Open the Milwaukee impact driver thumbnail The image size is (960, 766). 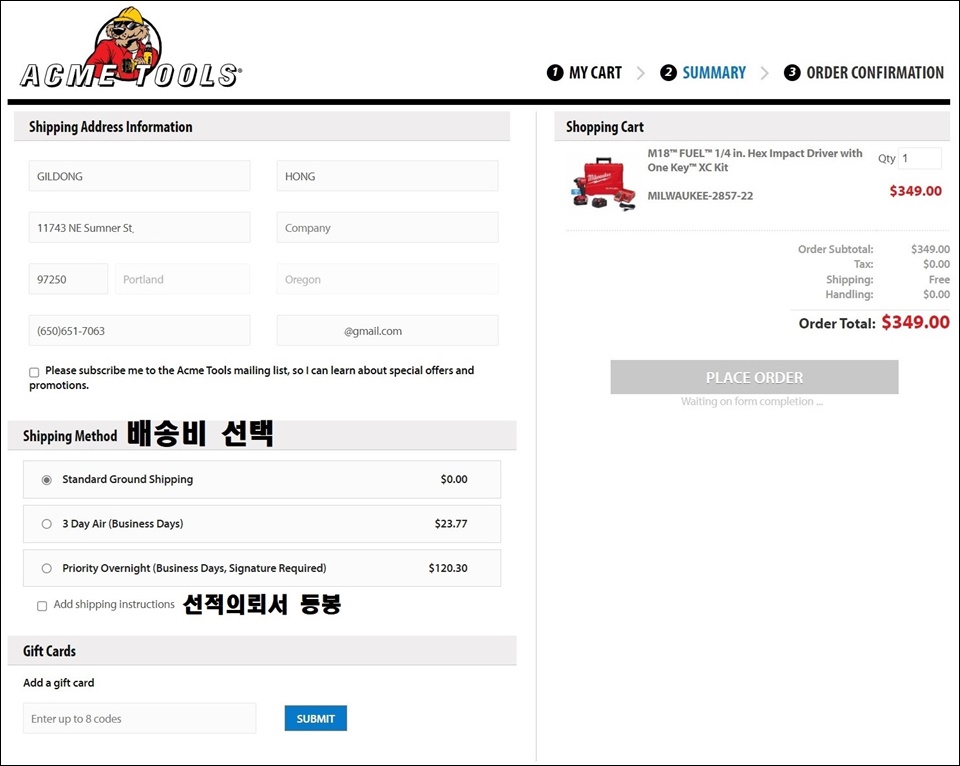pos(604,184)
